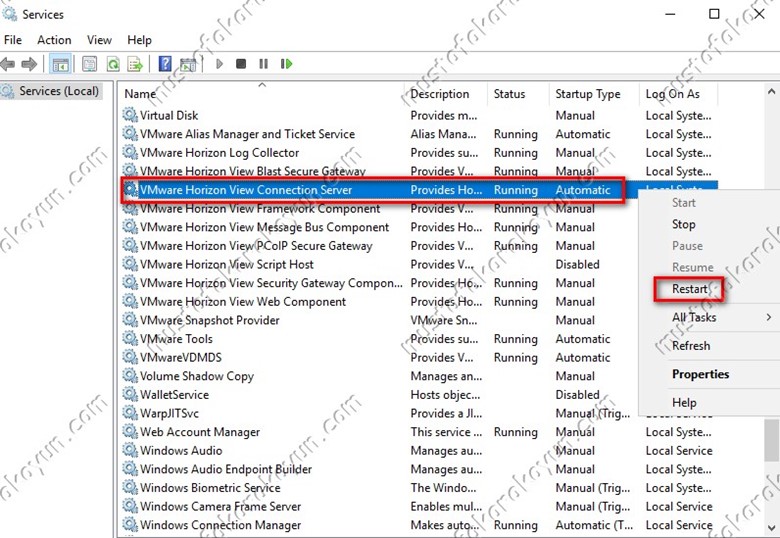Click the Restart Service toolbar icon
The image size is (780, 538).
tap(287, 64)
